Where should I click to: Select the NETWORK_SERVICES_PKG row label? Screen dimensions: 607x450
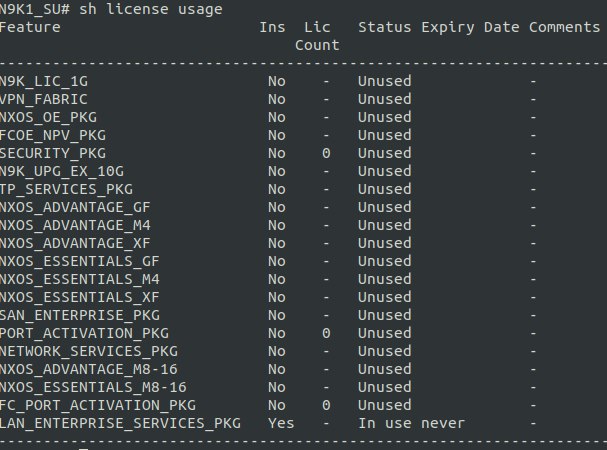click(89, 352)
